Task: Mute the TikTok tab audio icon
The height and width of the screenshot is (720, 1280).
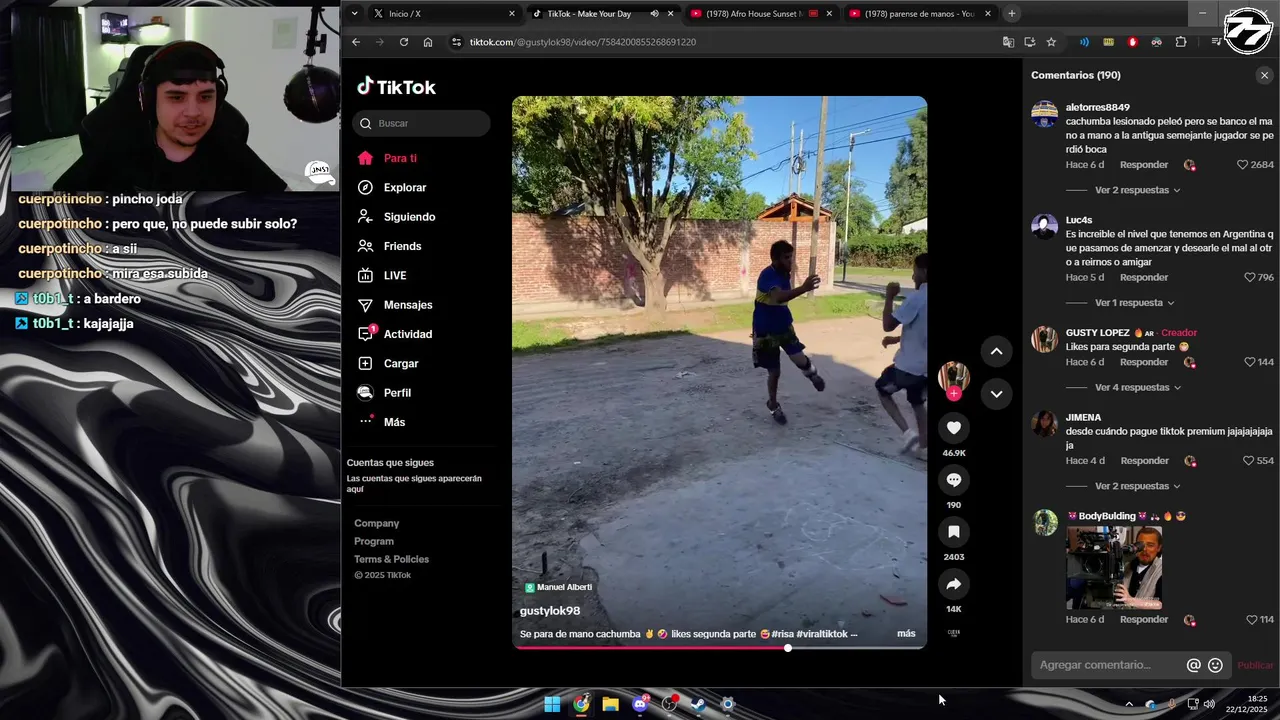Action: point(654,14)
